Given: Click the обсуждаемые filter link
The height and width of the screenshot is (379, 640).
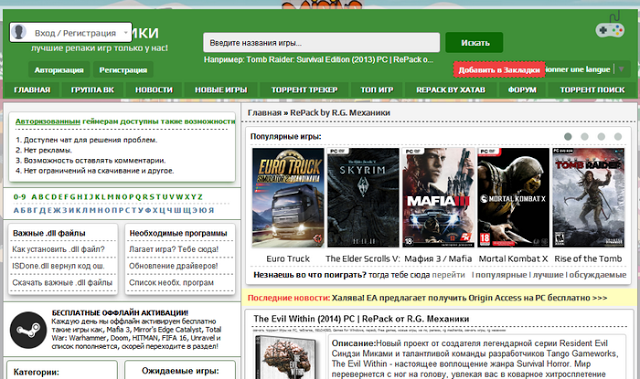Looking at the screenshot, I should 598,275.
